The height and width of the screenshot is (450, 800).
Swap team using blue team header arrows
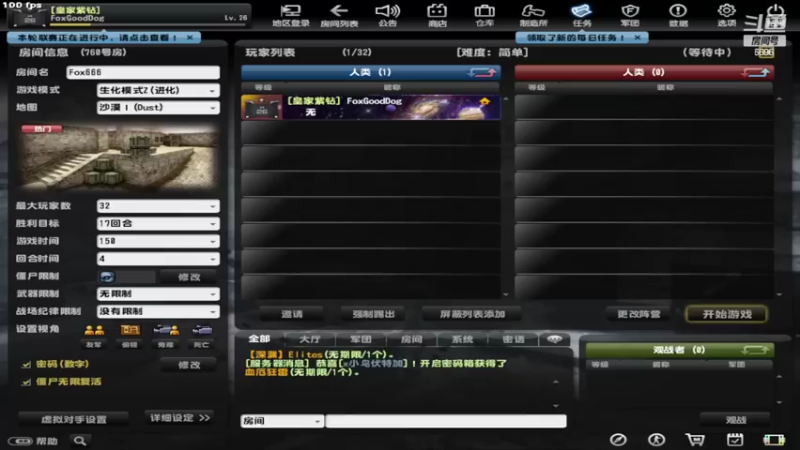pos(482,72)
